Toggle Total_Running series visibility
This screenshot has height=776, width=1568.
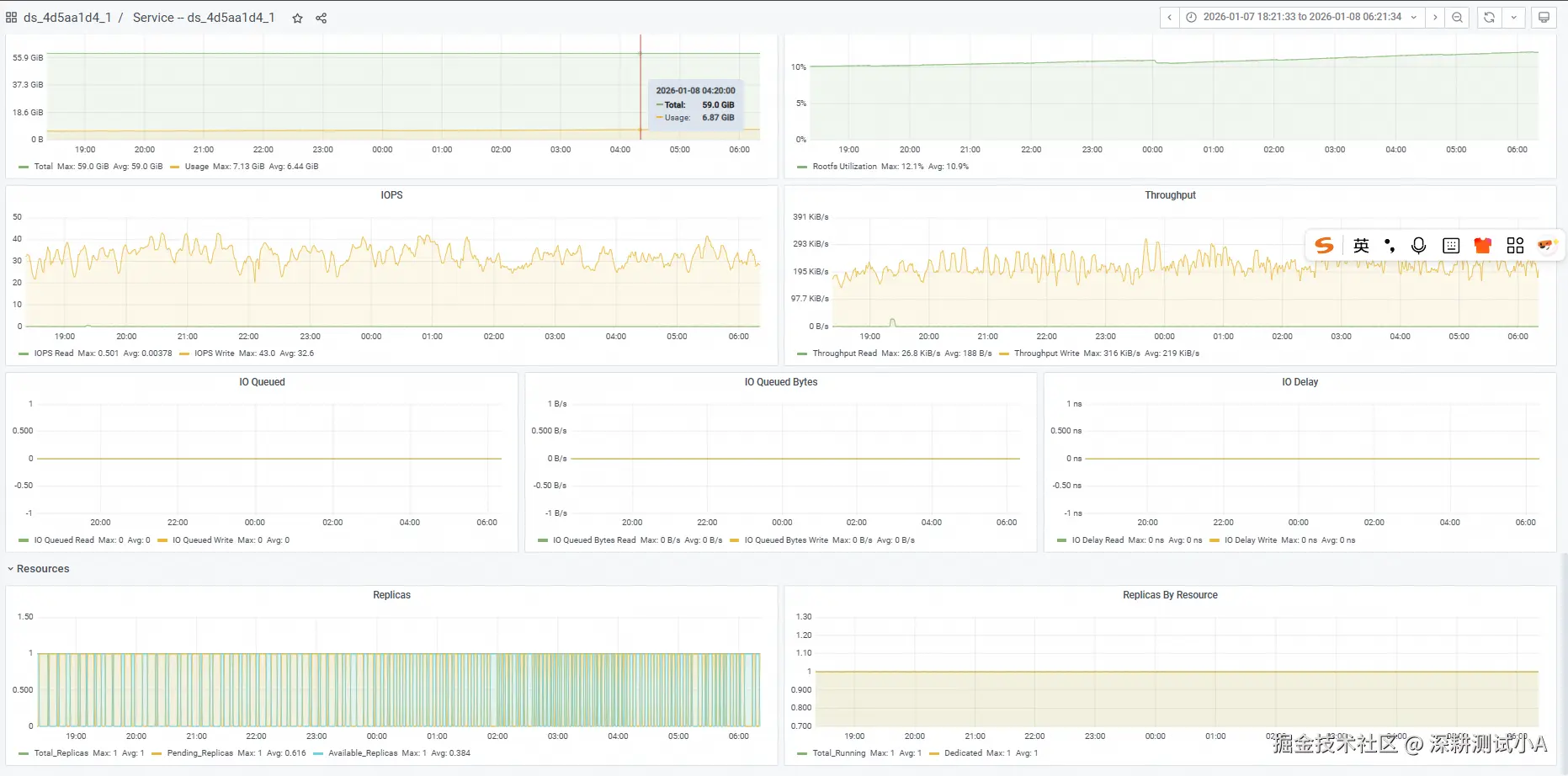(x=839, y=753)
